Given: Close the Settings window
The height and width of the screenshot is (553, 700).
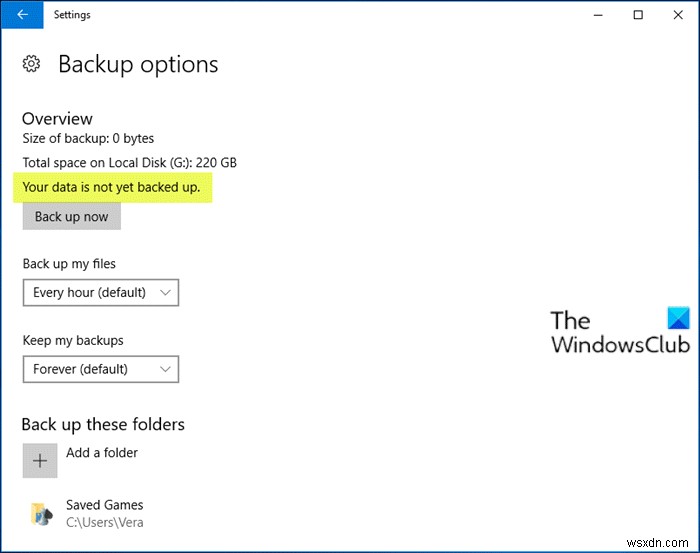Looking at the screenshot, I should [x=678, y=15].
